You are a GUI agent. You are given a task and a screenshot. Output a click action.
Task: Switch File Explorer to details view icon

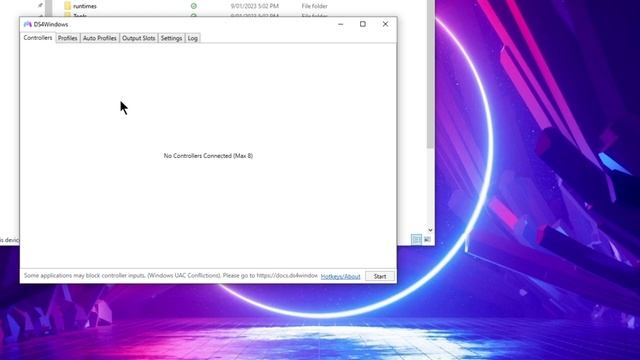[x=416, y=240]
